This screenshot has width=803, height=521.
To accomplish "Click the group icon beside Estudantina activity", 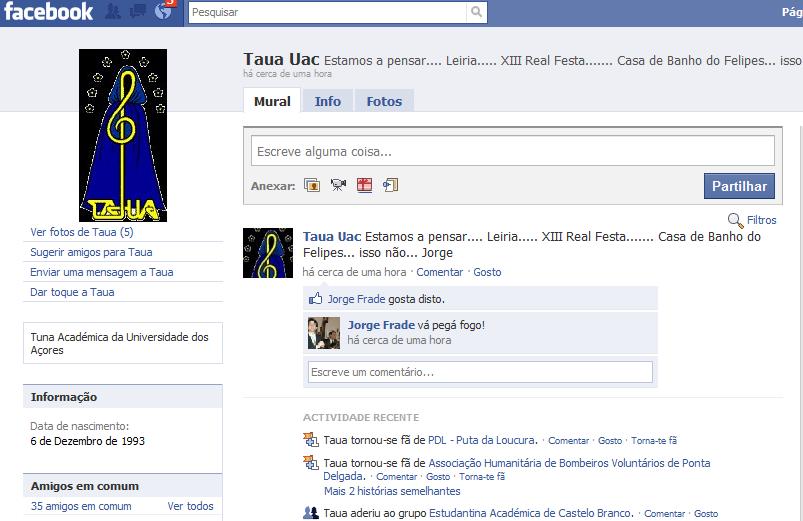I will point(310,512).
